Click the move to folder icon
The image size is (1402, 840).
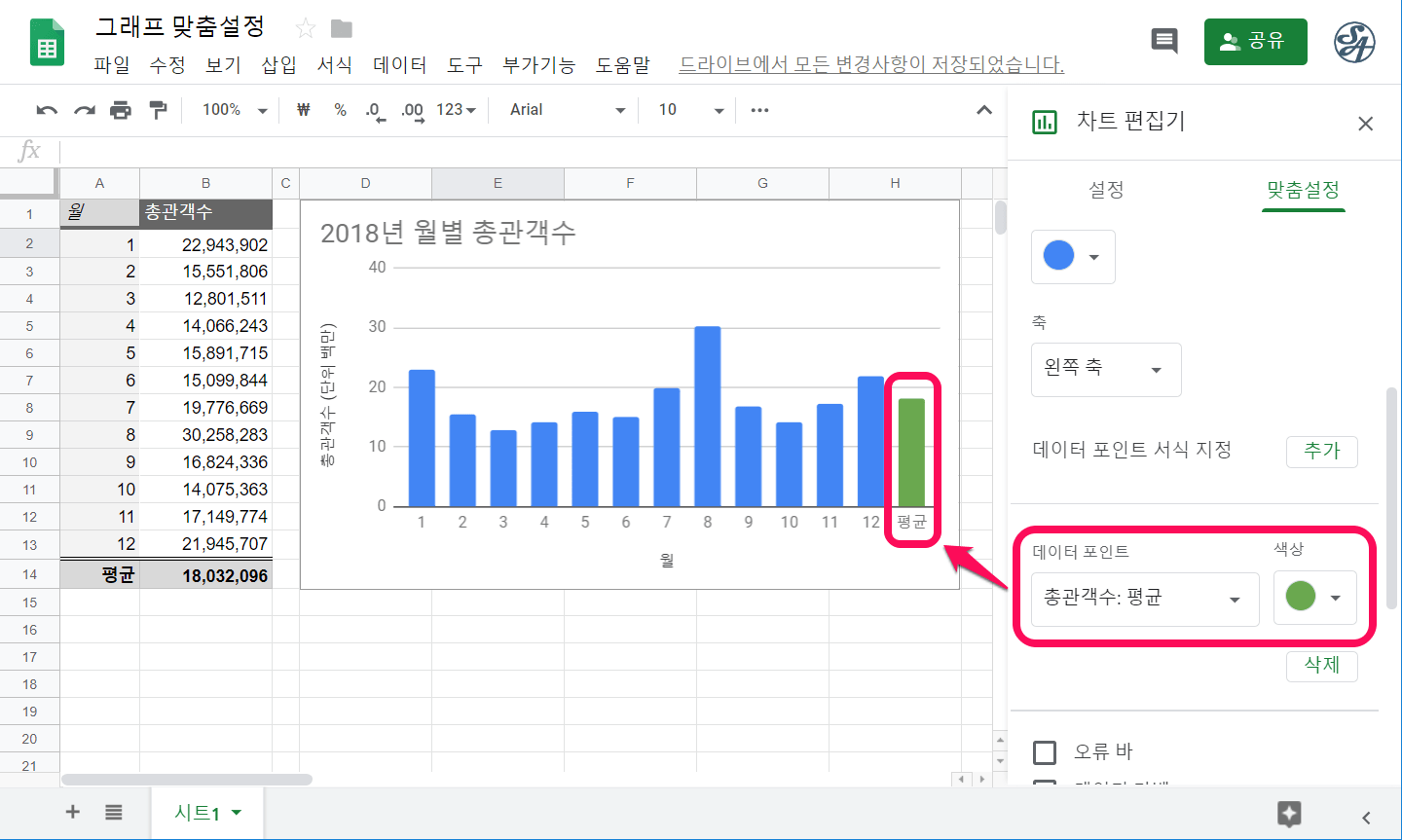pyautogui.click(x=341, y=28)
